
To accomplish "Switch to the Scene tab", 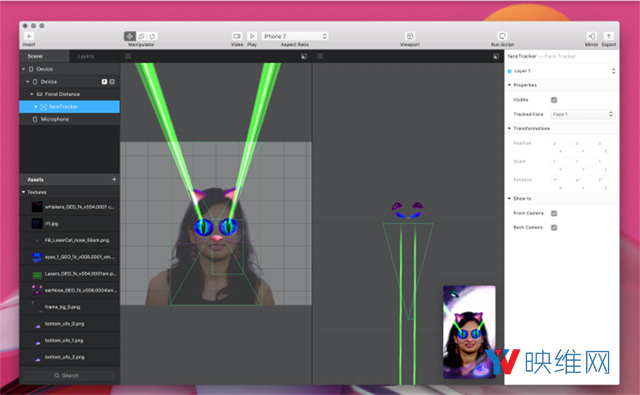I will [35, 56].
